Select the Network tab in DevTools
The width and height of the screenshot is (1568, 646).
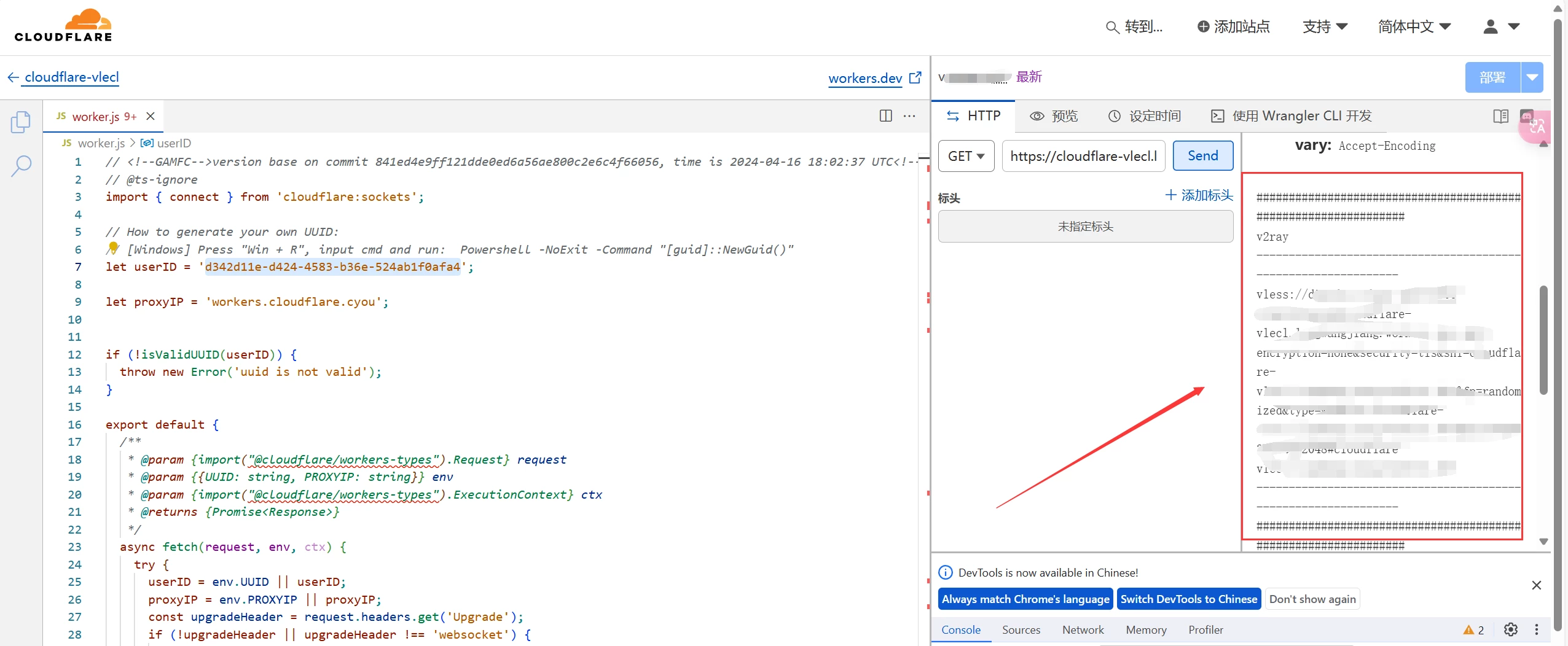click(x=1083, y=629)
